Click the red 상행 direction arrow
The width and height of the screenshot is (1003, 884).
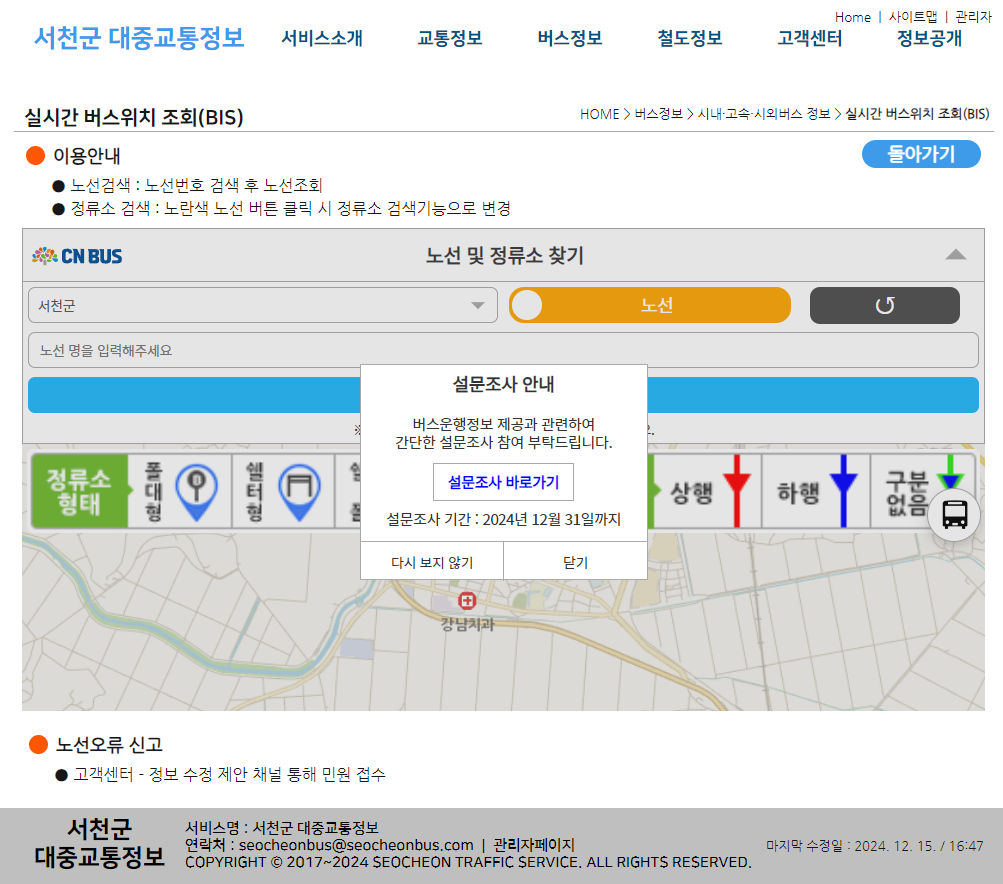[737, 490]
